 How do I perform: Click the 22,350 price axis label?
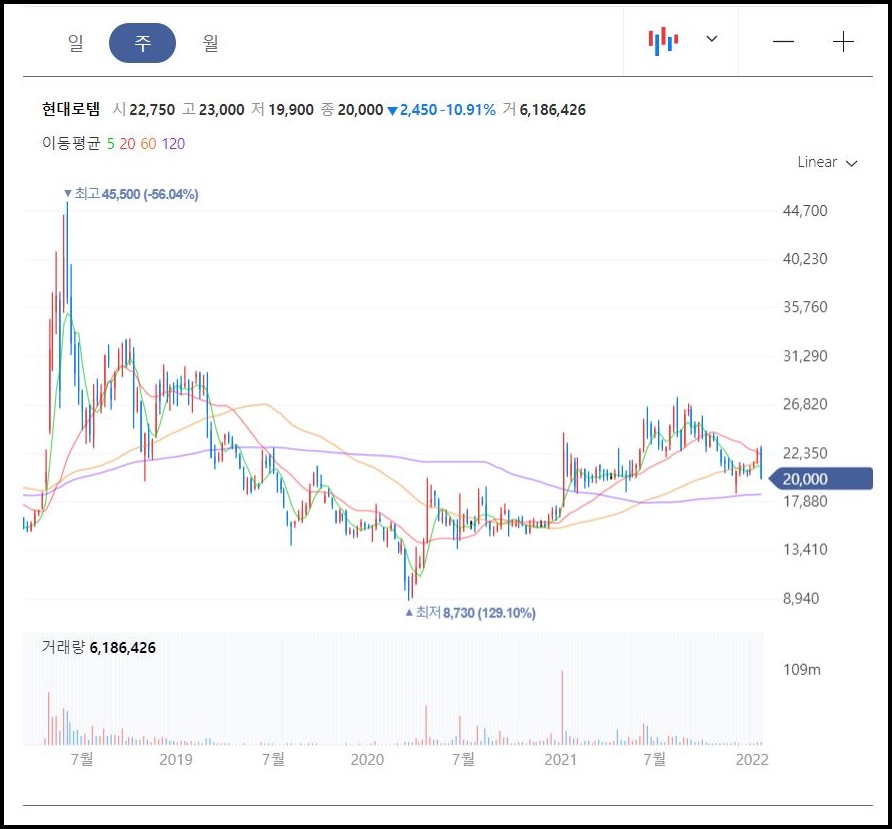point(805,453)
